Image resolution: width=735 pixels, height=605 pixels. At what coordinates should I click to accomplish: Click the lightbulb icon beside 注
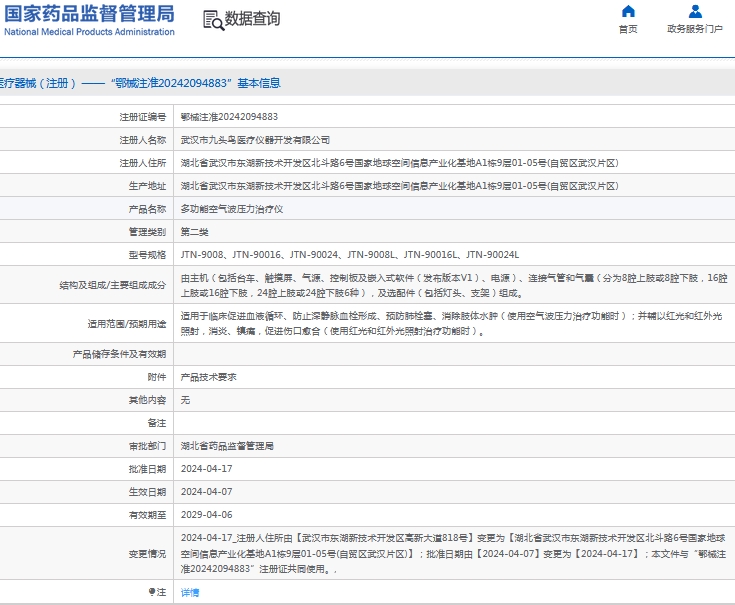click(x=151, y=592)
